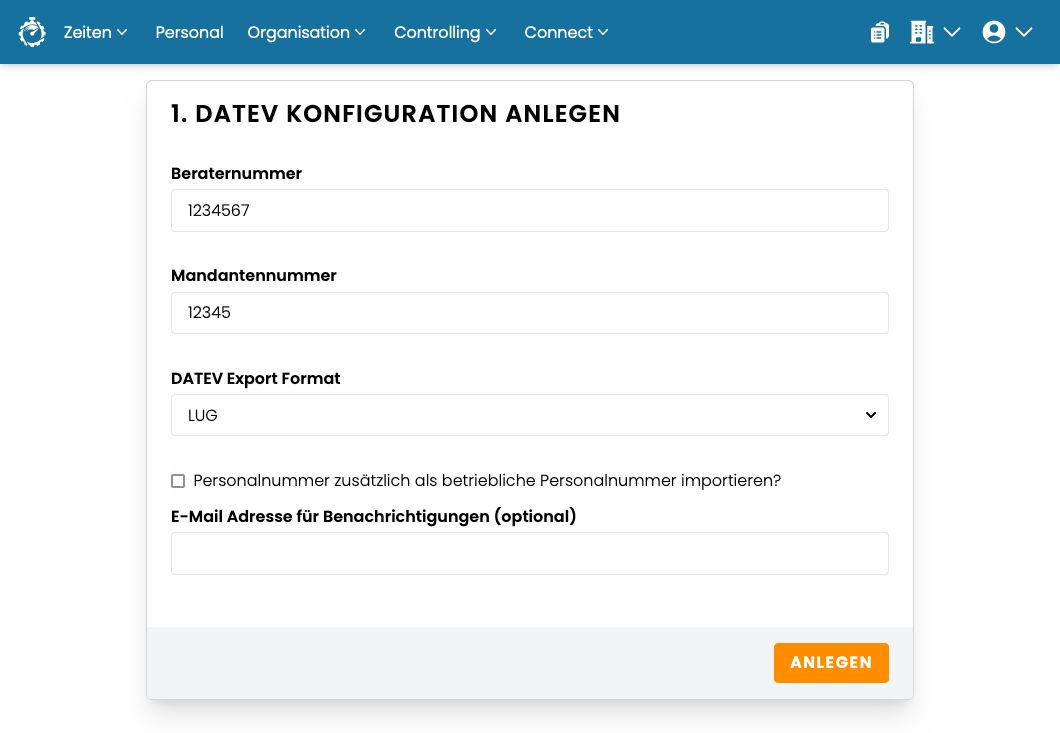
Task: Click the 'Mandantennummer' label text
Action: point(254,275)
